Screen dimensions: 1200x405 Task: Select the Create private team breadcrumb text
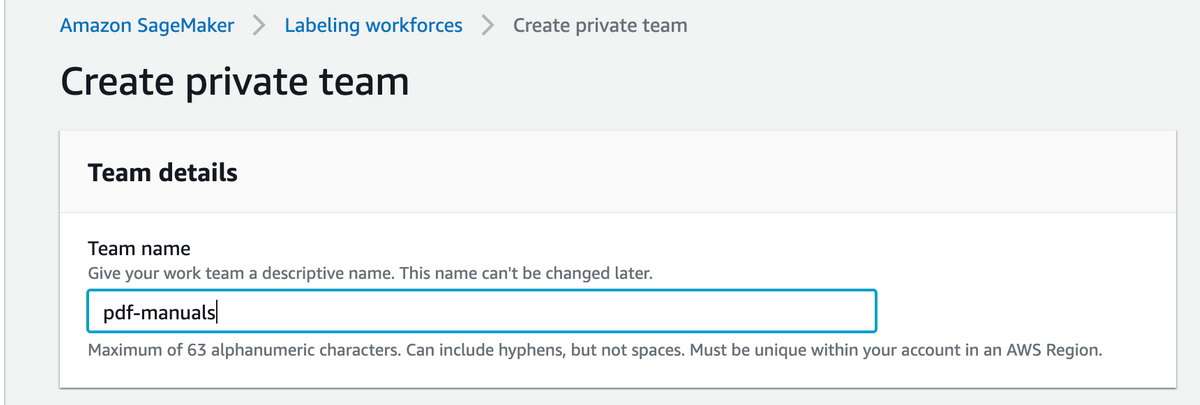[600, 25]
